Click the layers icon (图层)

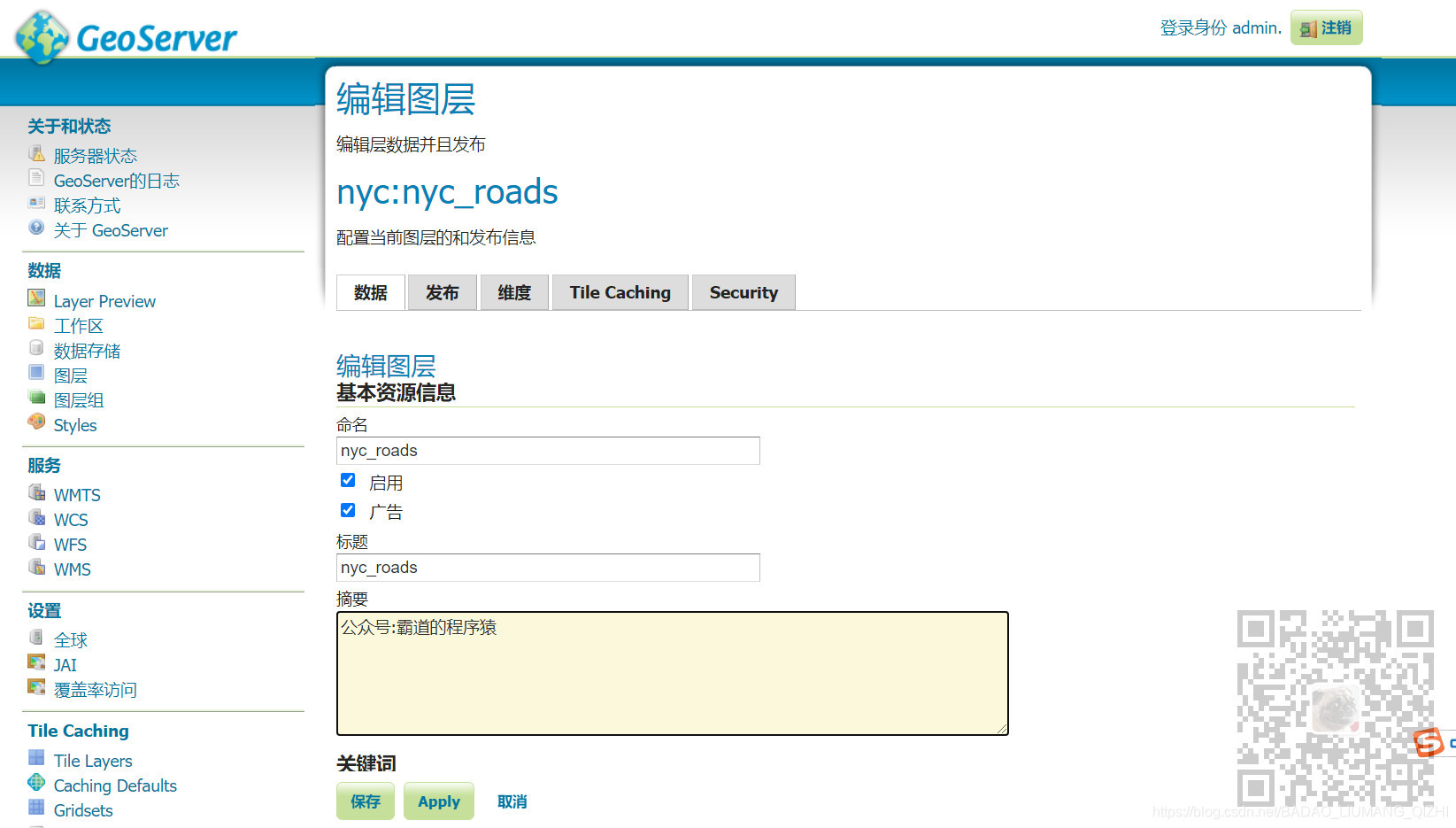click(x=36, y=373)
